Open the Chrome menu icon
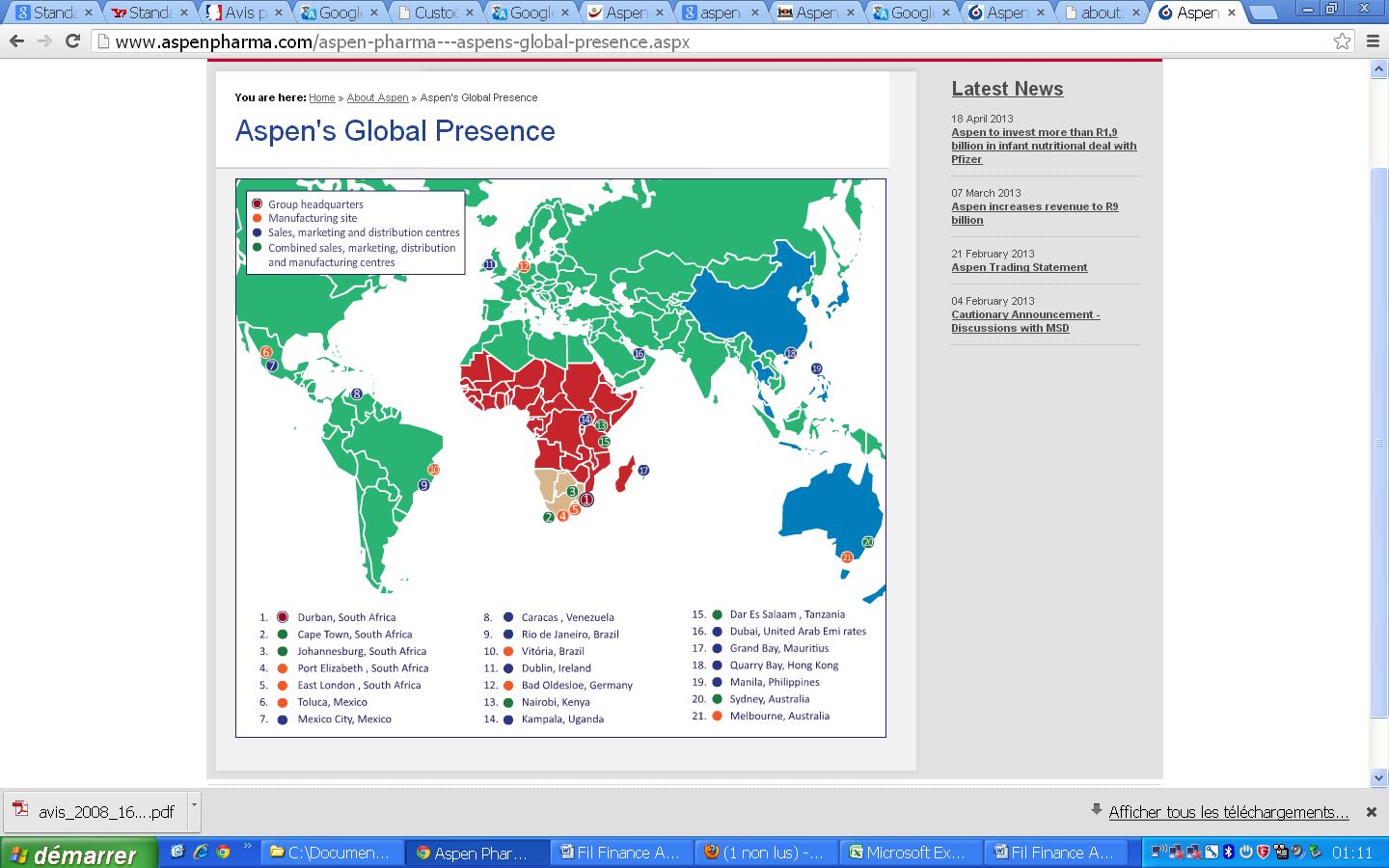 1373,41
